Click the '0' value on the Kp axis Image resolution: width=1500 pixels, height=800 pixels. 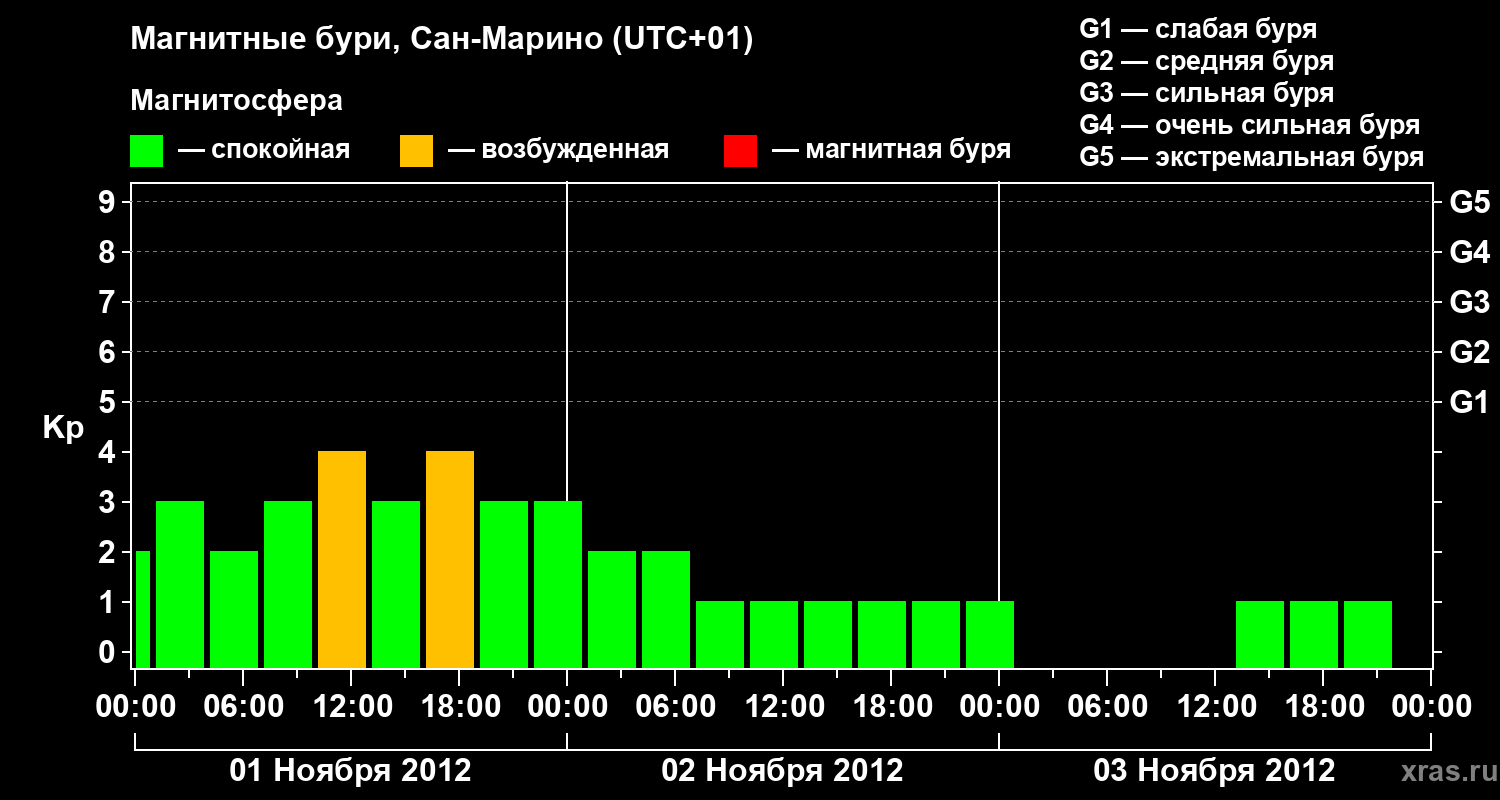pos(109,652)
